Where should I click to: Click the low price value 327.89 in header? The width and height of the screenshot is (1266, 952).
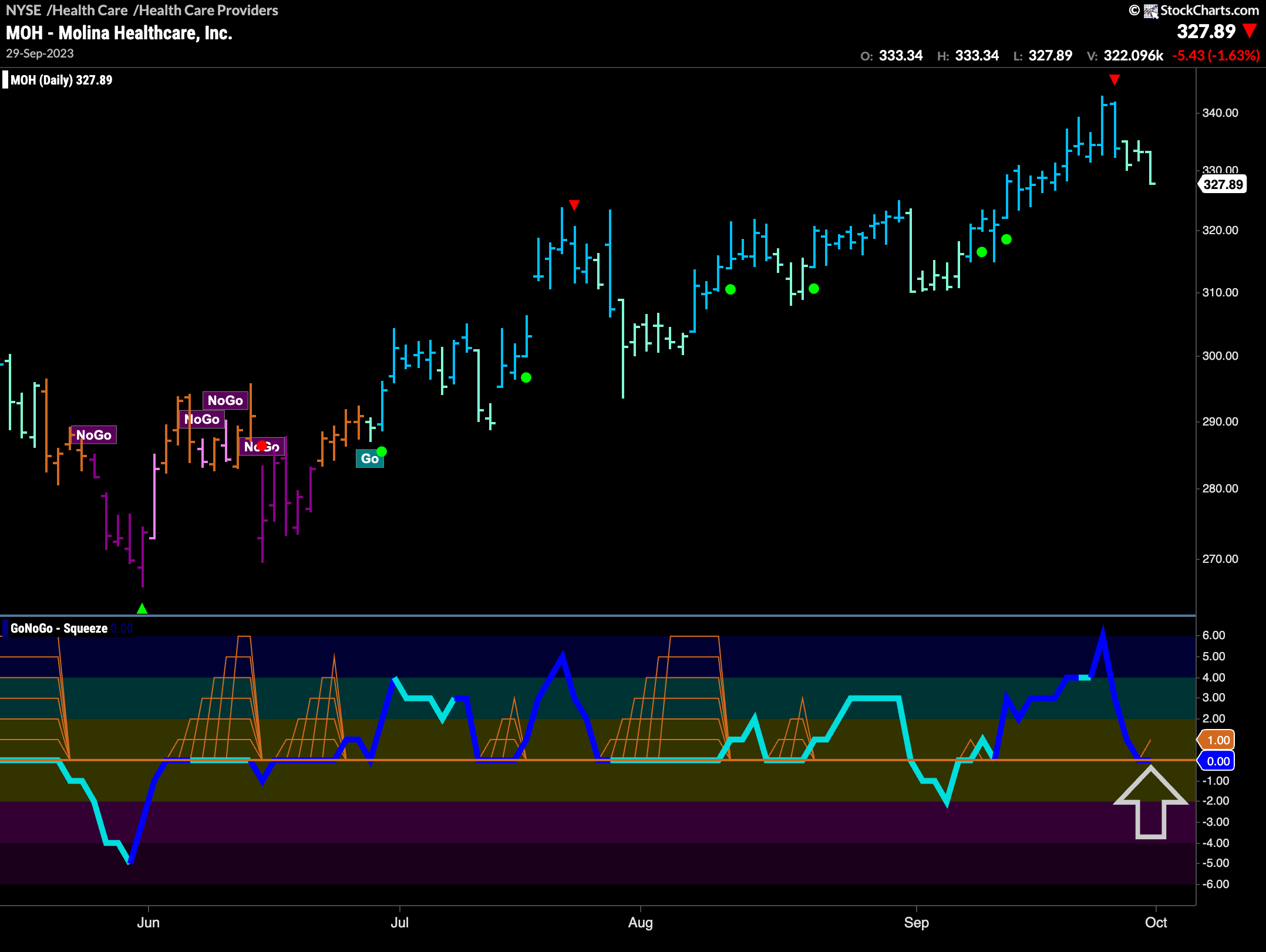(x=1050, y=56)
